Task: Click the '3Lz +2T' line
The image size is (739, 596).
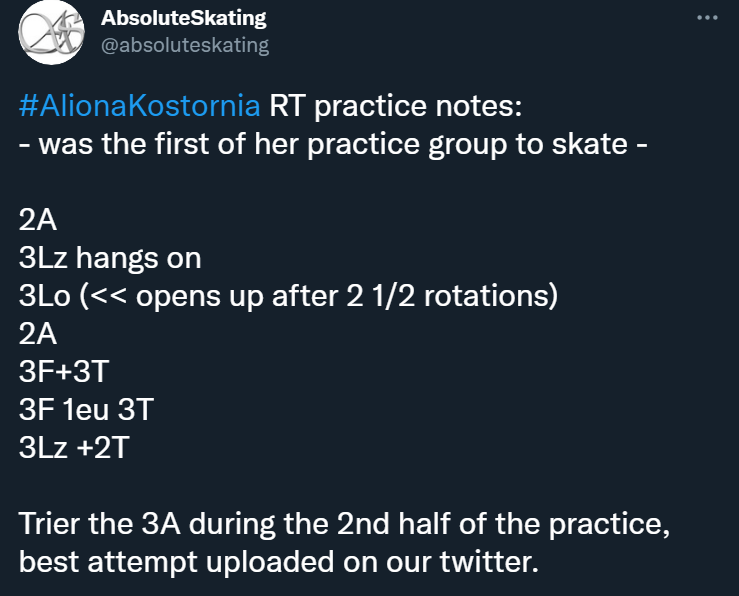Action: click(74, 447)
